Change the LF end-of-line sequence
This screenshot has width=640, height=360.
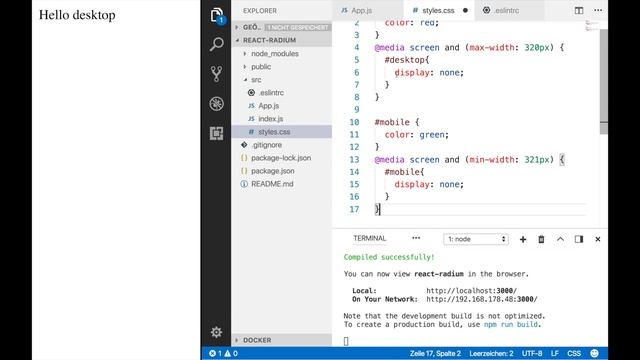tap(555, 353)
